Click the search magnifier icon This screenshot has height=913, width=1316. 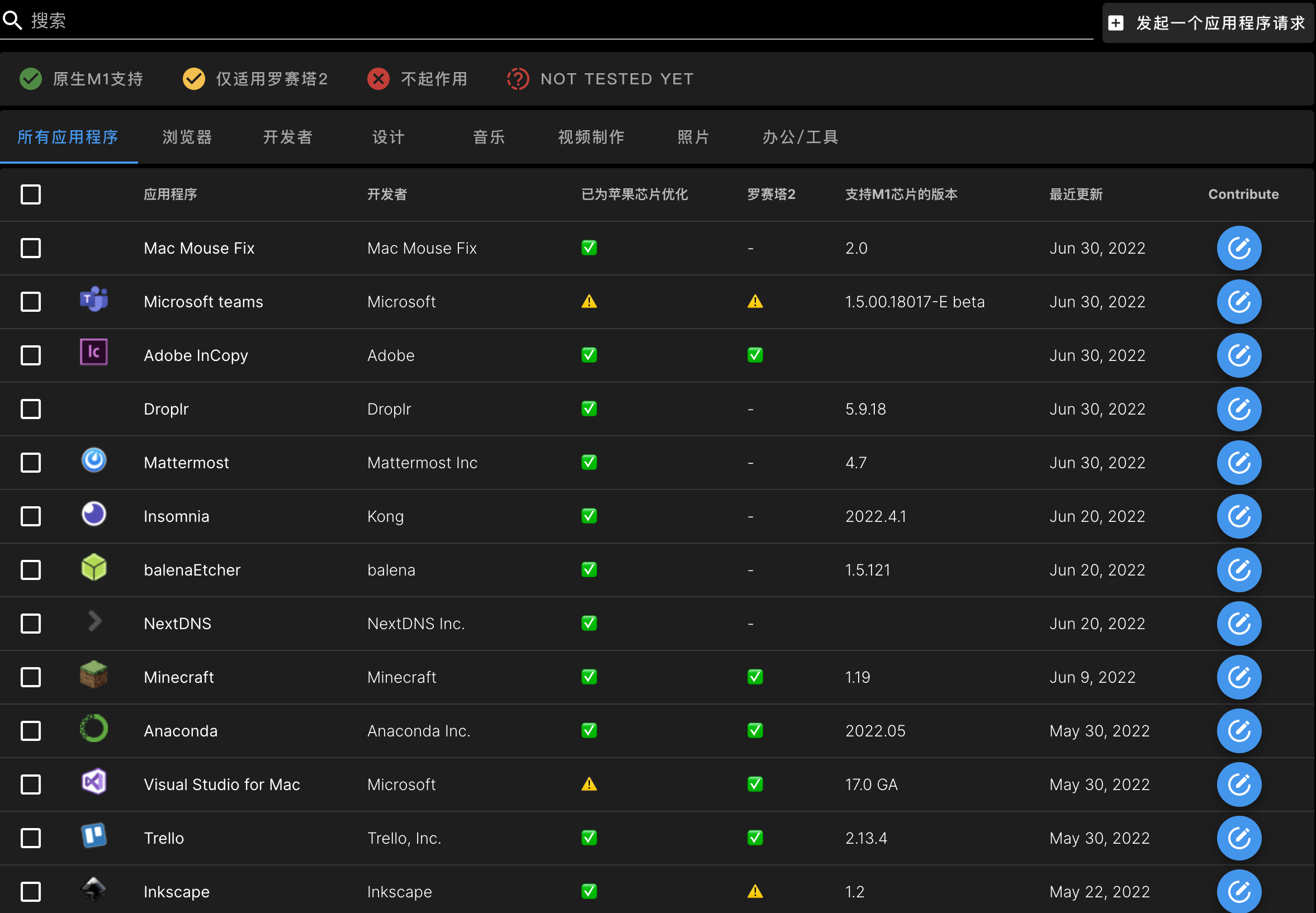pyautogui.click(x=12, y=21)
